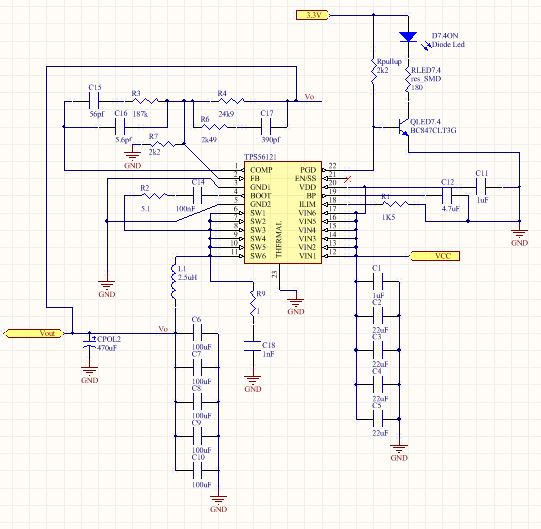
Task: Click the Vo net label near R4
Action: (x=309, y=97)
